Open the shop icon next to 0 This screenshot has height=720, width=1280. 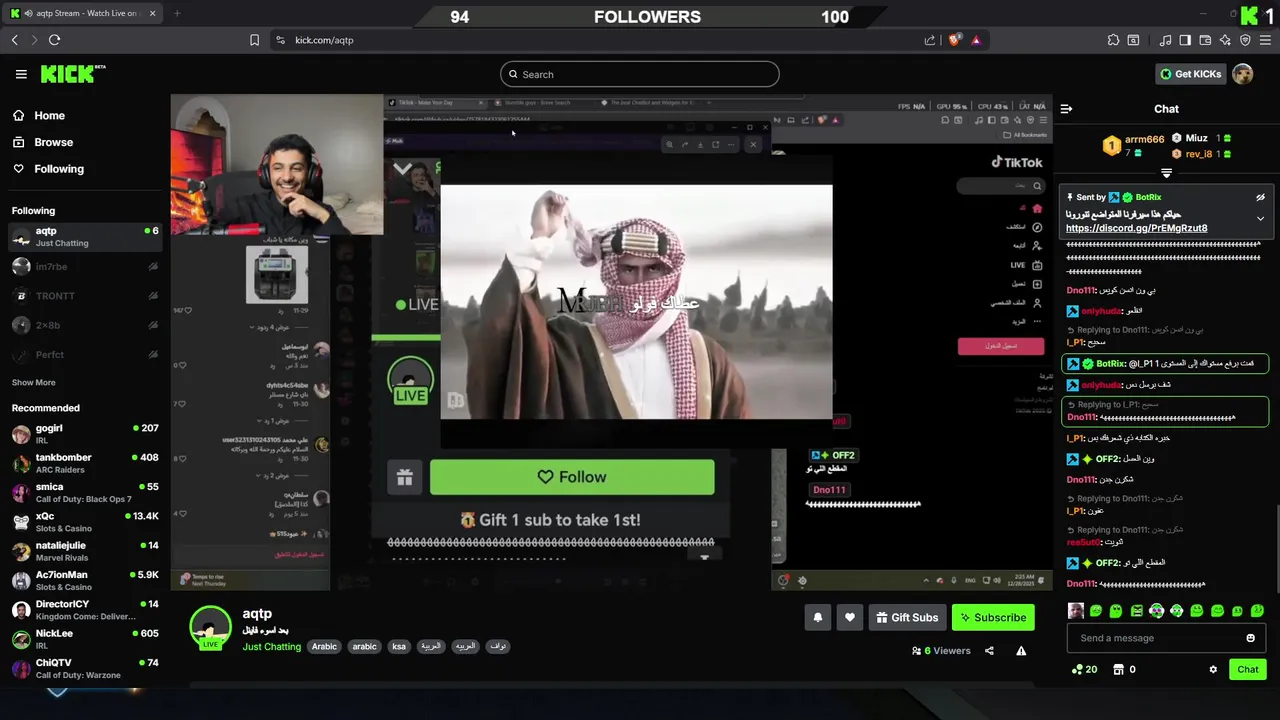click(x=1119, y=669)
